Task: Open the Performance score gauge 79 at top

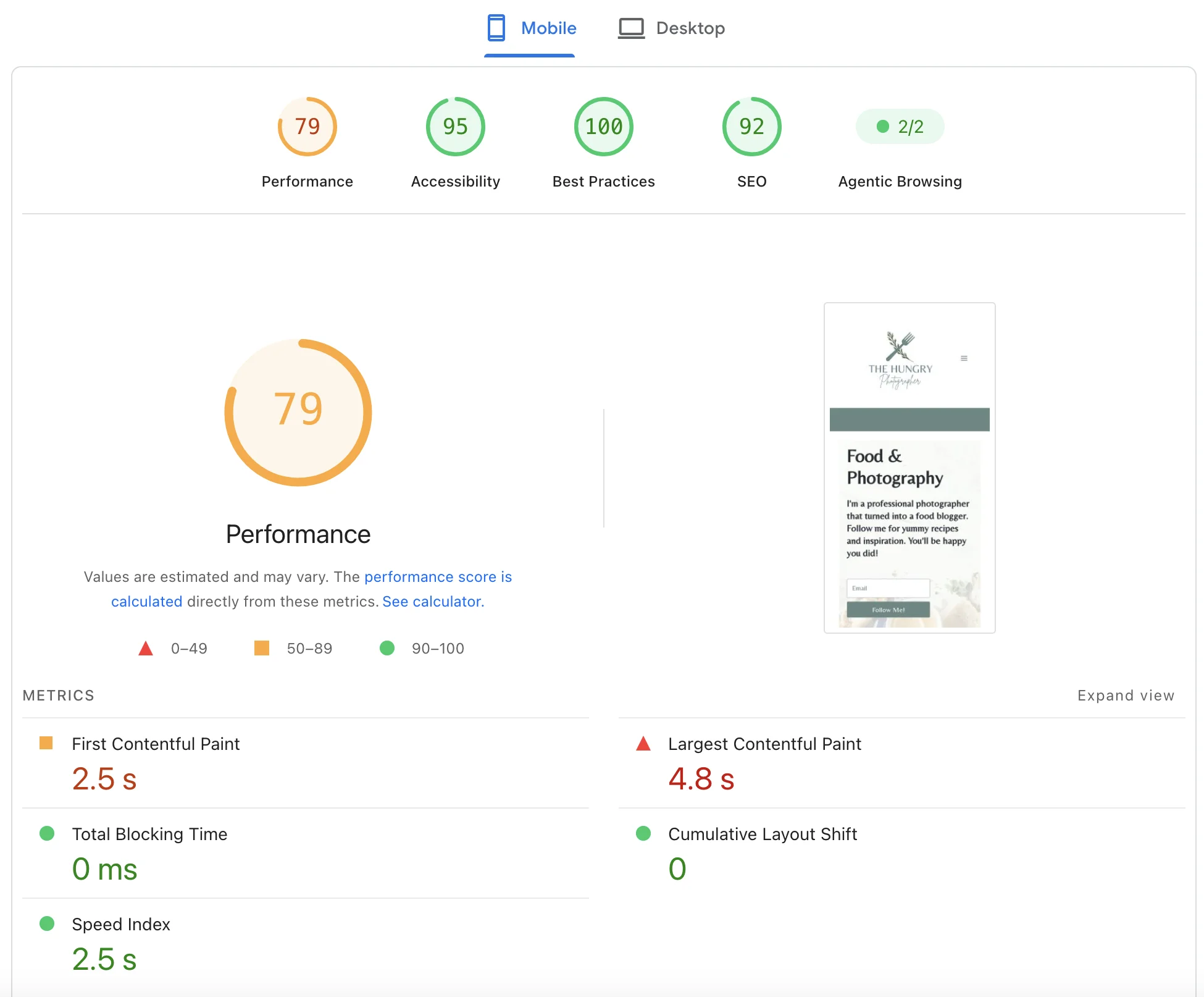Action: 307,127
